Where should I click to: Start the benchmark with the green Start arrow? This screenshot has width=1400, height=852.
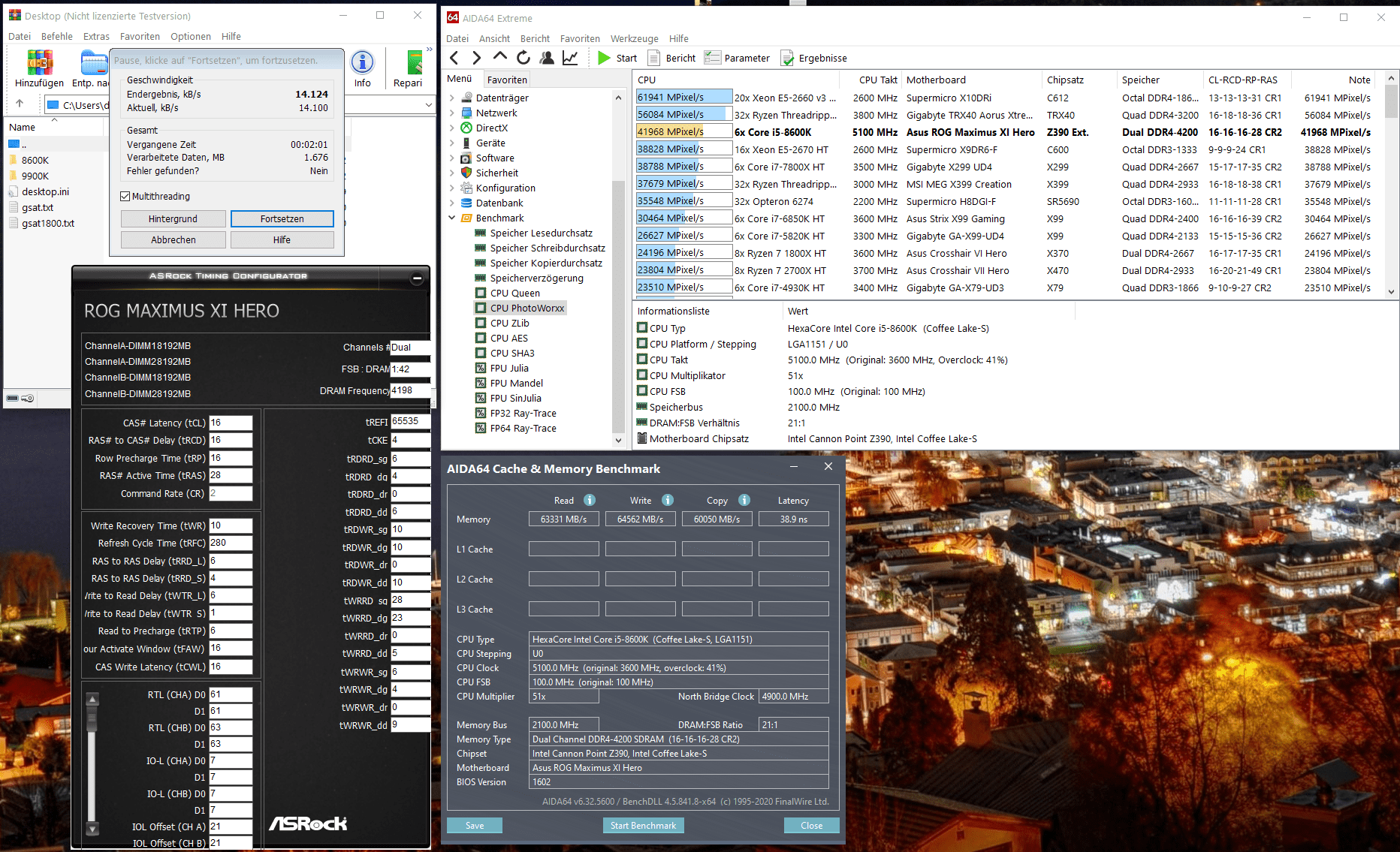(605, 58)
